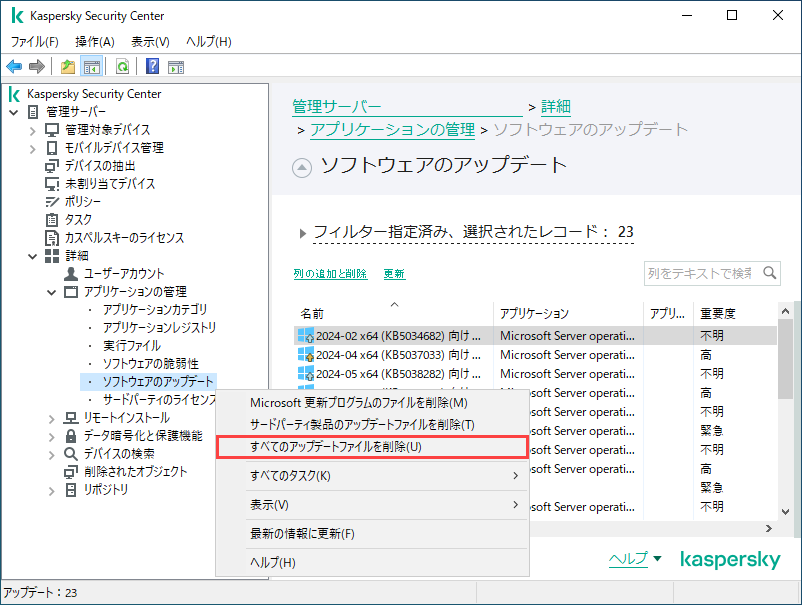Screen dimensions: 802x605
Task: Select the アプリケーションレジストリ tree item
Action: (159, 327)
